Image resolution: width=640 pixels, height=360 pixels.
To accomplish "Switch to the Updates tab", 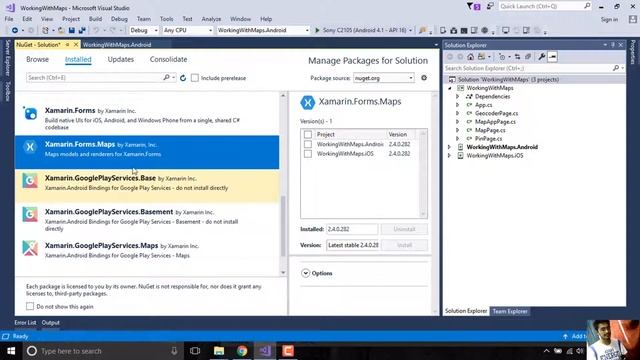I will 120,59.
